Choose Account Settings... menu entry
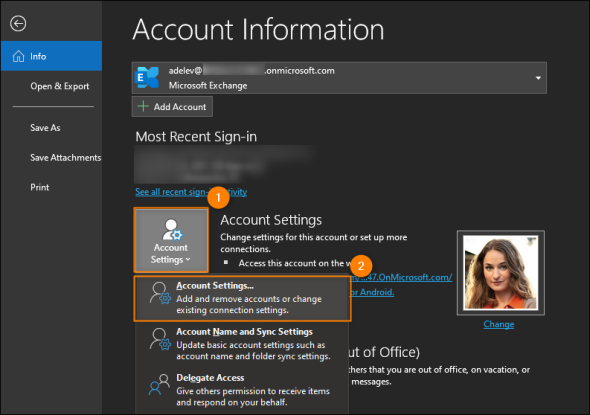Viewport: 590px width, 415px height. (x=243, y=298)
